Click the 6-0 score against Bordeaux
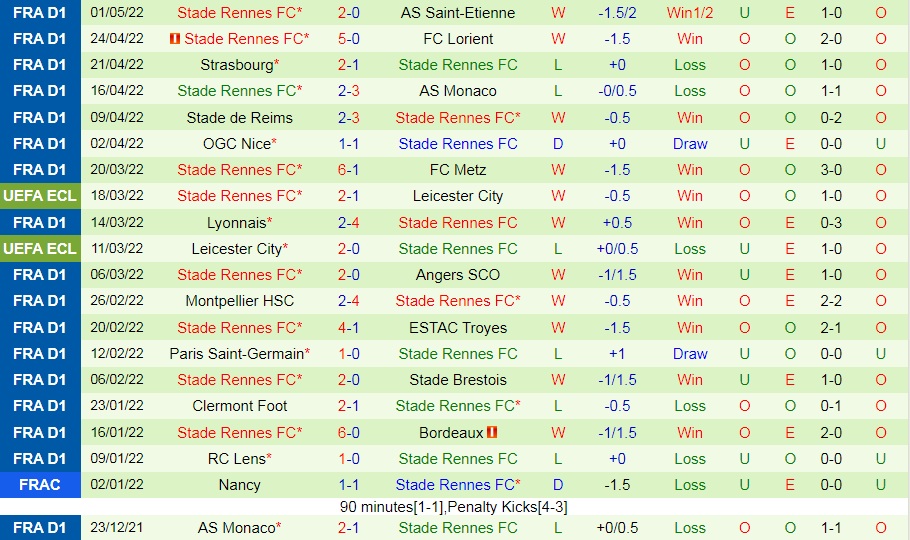Screen dimensions: 910x540 [348, 433]
